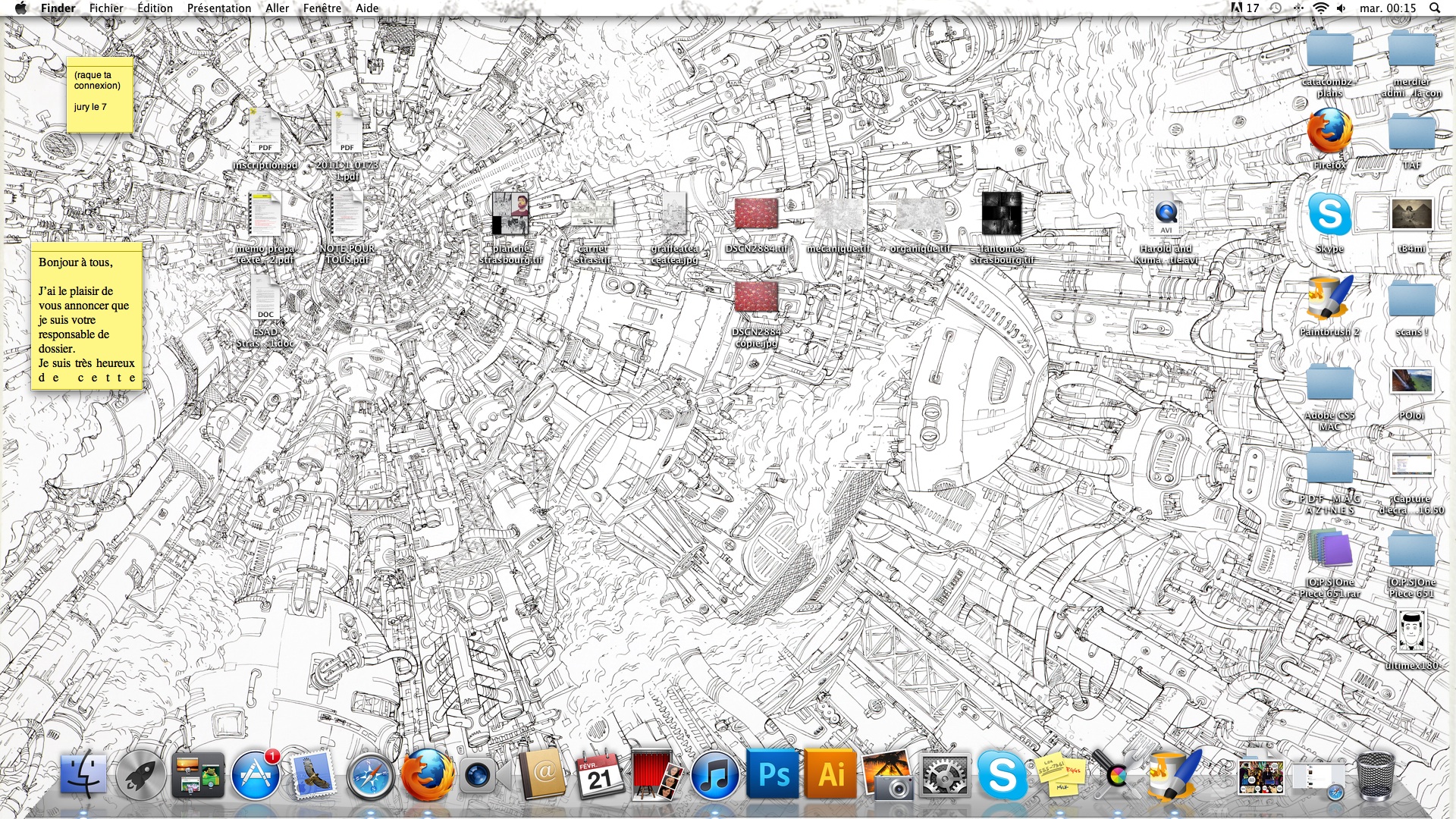Launch Launchpad rocket icon in Dock
The height and width of the screenshot is (819, 1456).
tap(141, 775)
